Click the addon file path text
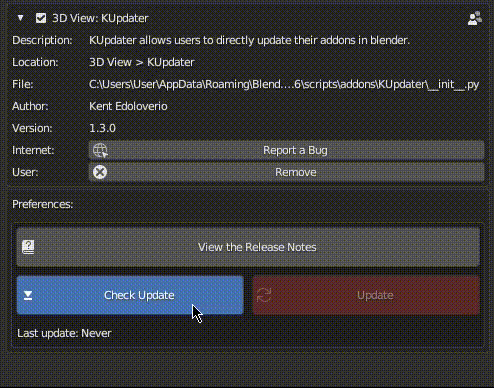494x388 pixels. (284, 84)
